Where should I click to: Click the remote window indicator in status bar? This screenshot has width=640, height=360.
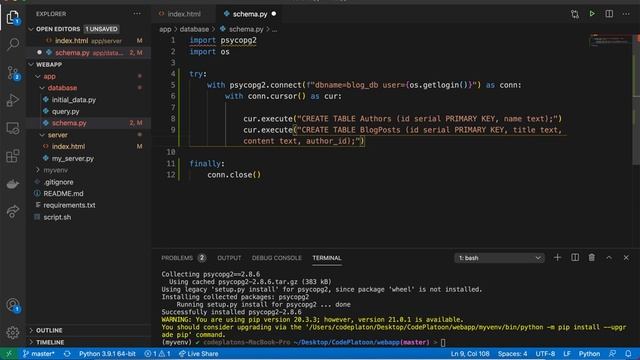tap(9, 354)
